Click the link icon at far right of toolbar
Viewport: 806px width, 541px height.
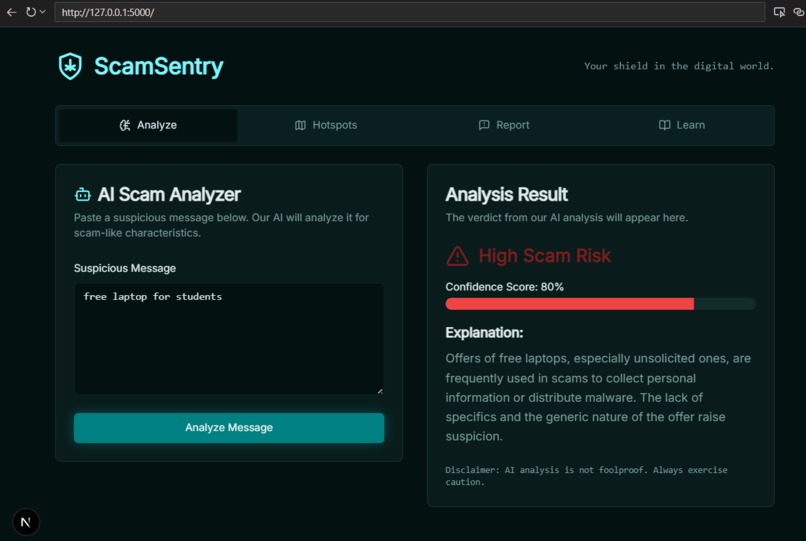(x=799, y=12)
